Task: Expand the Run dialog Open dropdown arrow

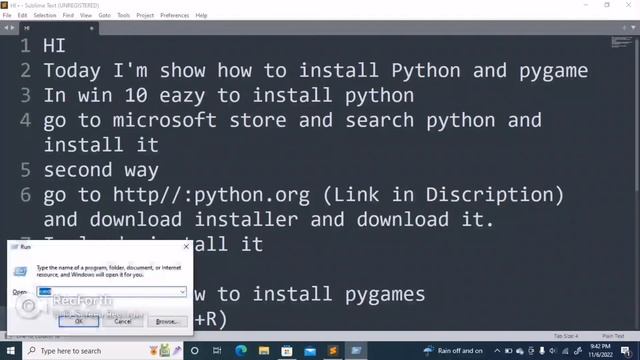Action: pos(182,291)
